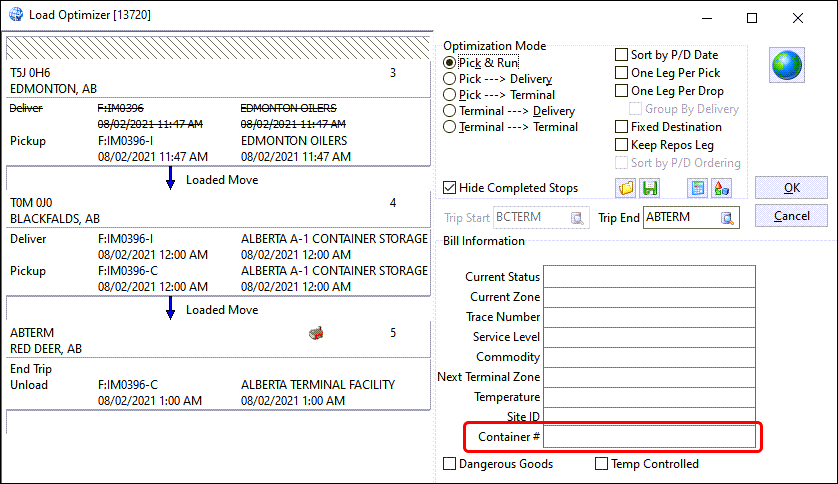Click the colored shapes icon

(x=721, y=188)
